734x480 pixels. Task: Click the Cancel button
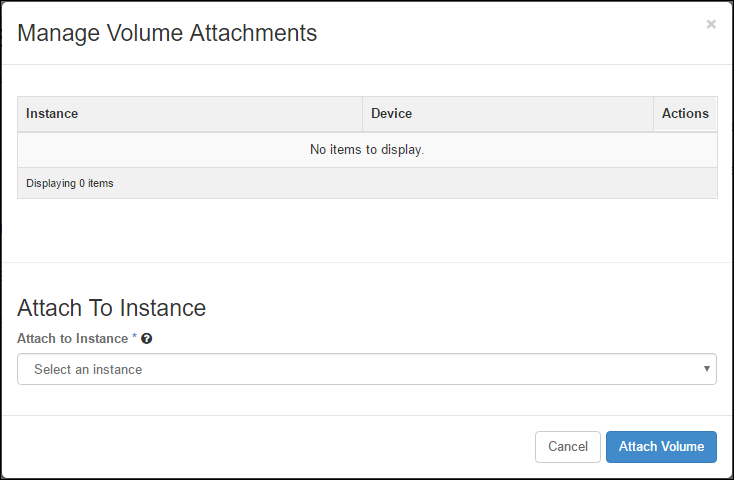point(568,447)
